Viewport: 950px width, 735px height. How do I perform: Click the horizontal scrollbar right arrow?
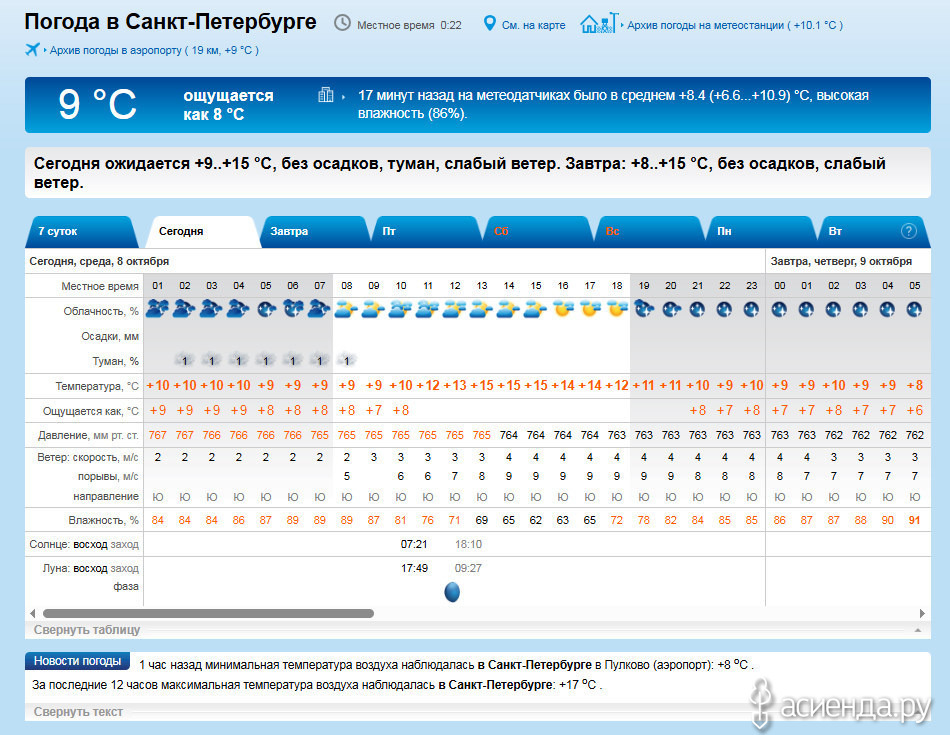point(922,613)
